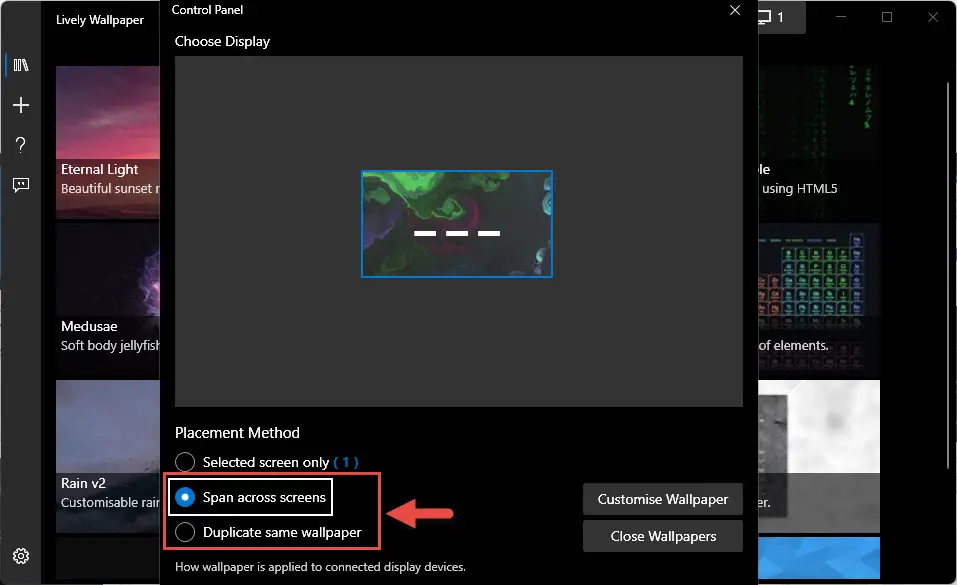
Task: Open the settings gear icon
Action: [x=21, y=556]
